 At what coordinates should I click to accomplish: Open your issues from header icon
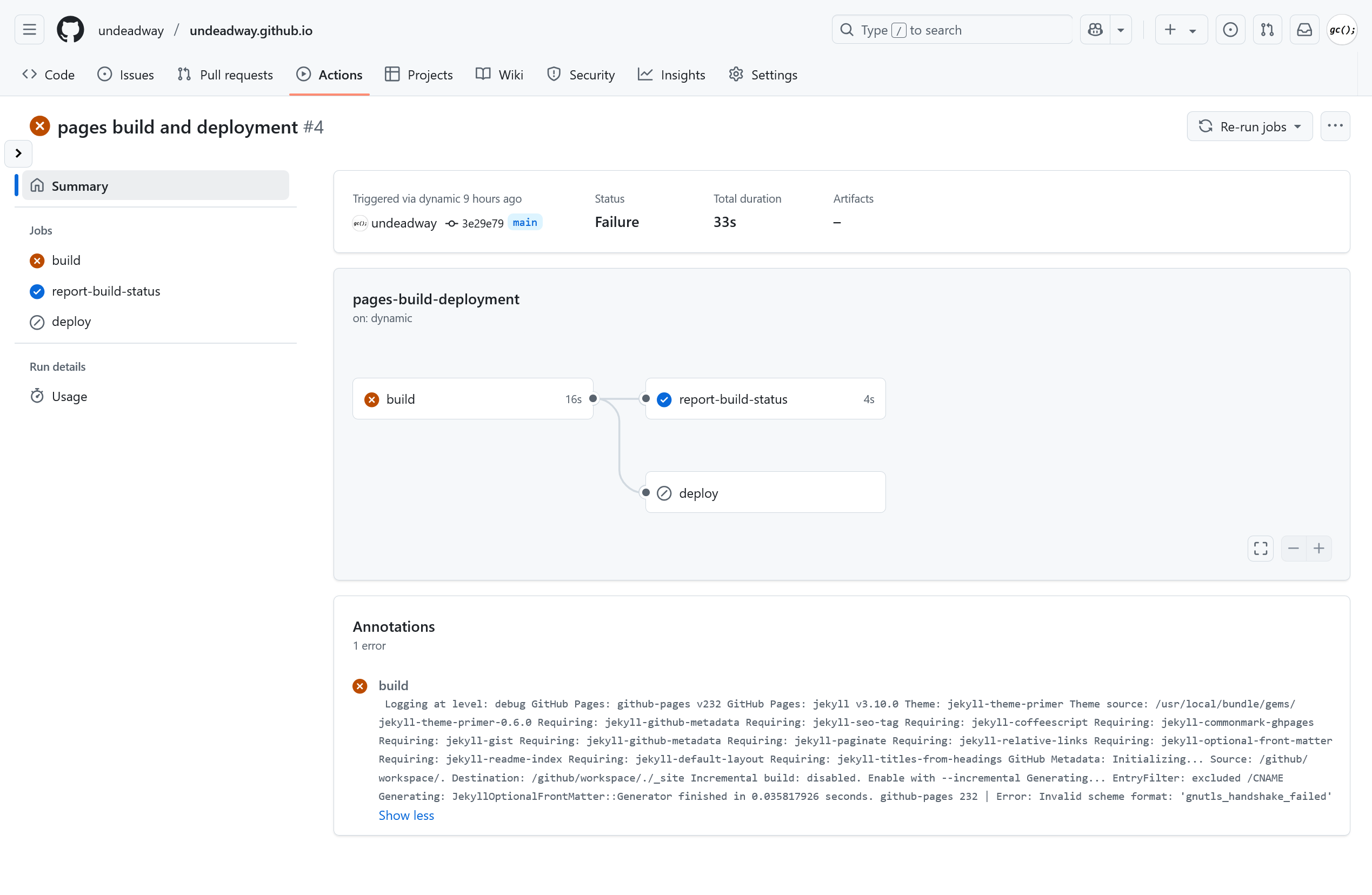coord(1230,30)
